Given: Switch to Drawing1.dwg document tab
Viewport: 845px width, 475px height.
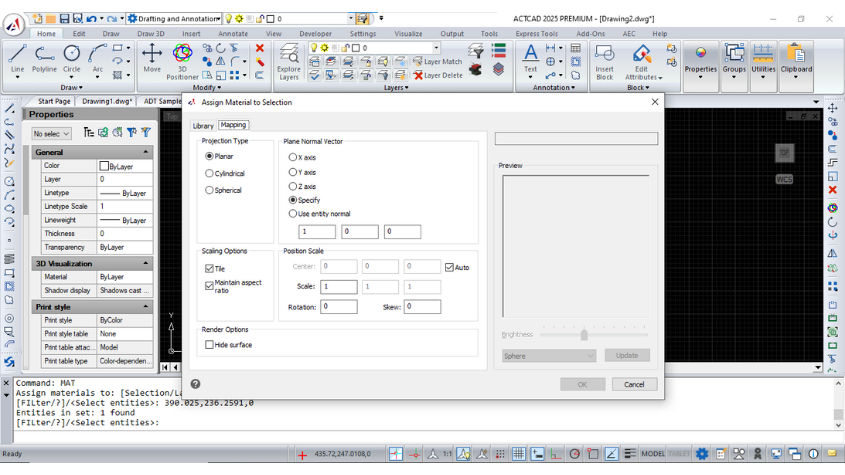Looking at the screenshot, I should [x=107, y=101].
